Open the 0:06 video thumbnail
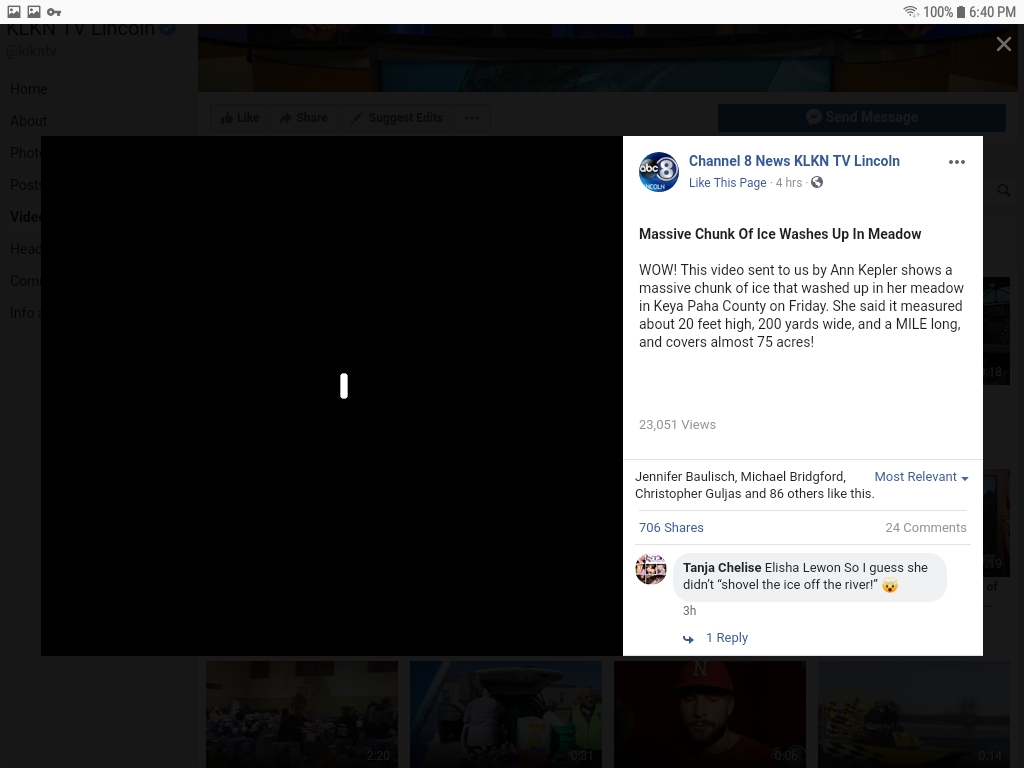Screen dimensions: 1024x768 [x=710, y=714]
